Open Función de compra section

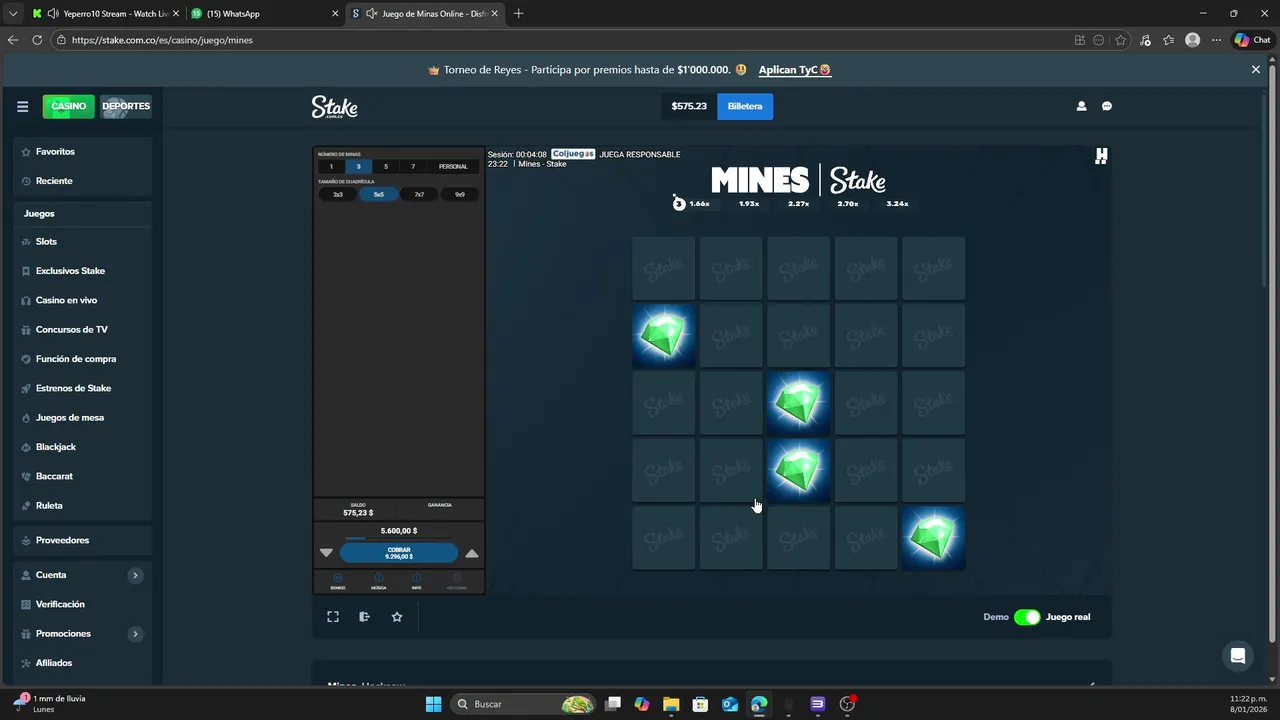point(83,359)
